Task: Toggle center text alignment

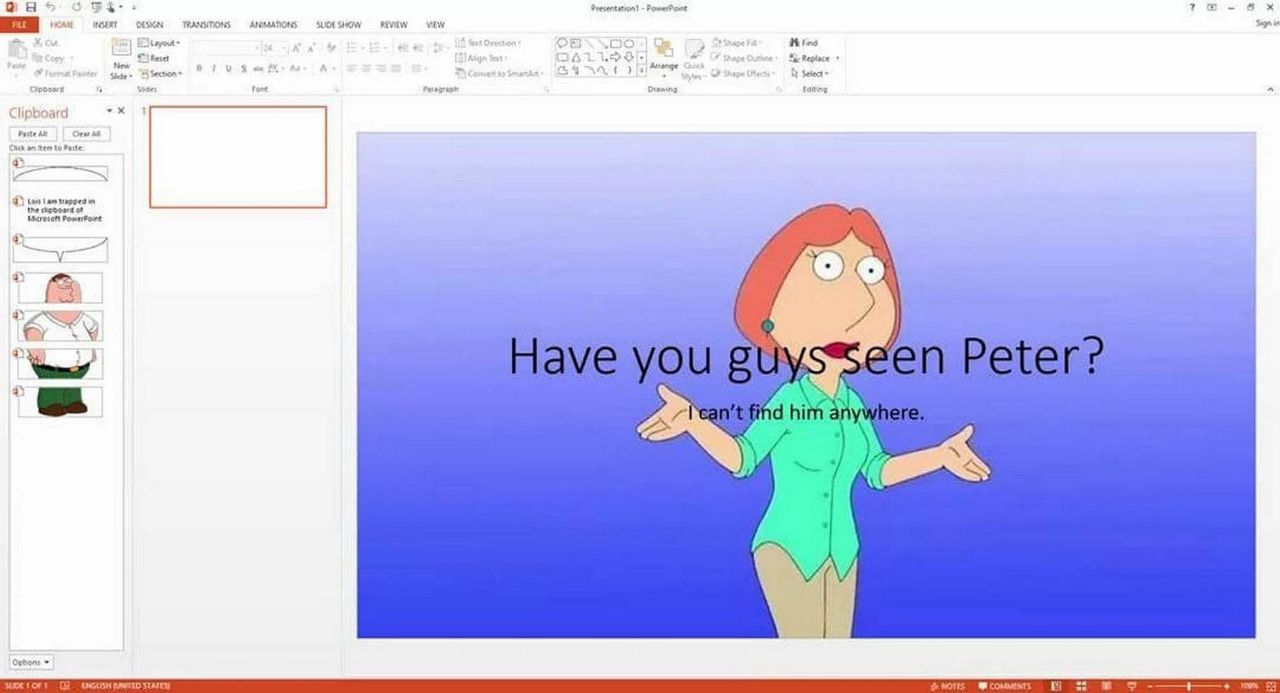Action: click(x=367, y=68)
